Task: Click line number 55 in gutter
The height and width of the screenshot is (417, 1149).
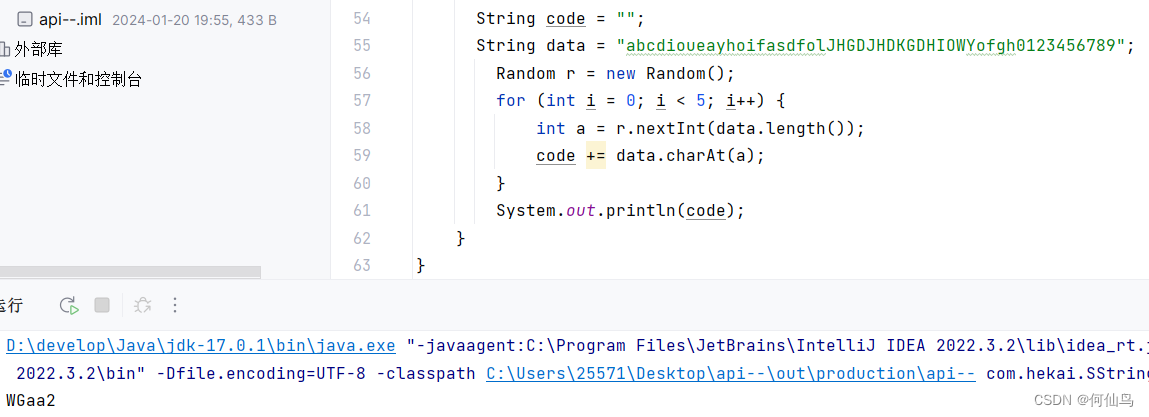Action: (x=362, y=46)
